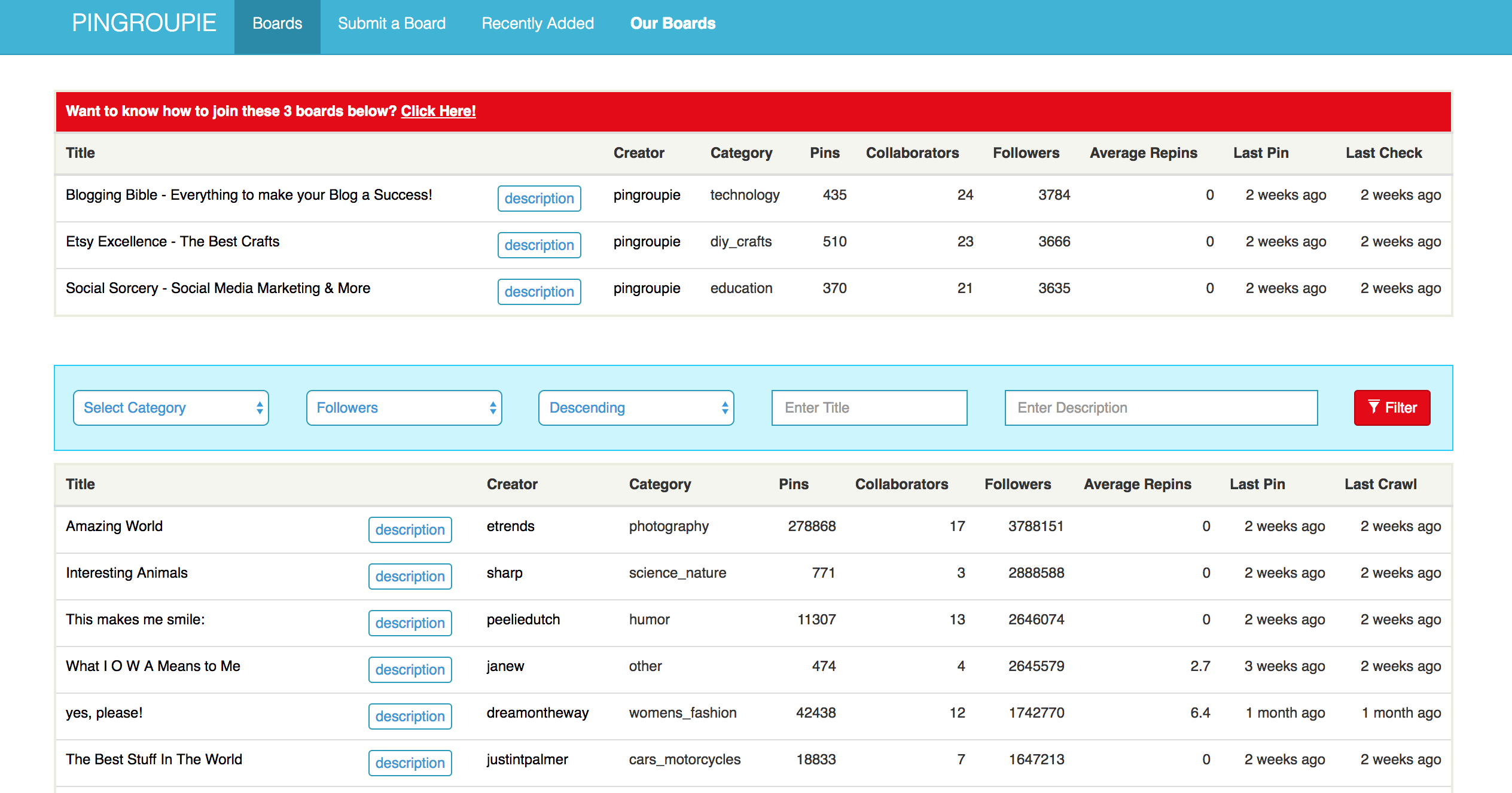The height and width of the screenshot is (793, 1512).
Task: Click creator janew
Action: pyautogui.click(x=505, y=666)
